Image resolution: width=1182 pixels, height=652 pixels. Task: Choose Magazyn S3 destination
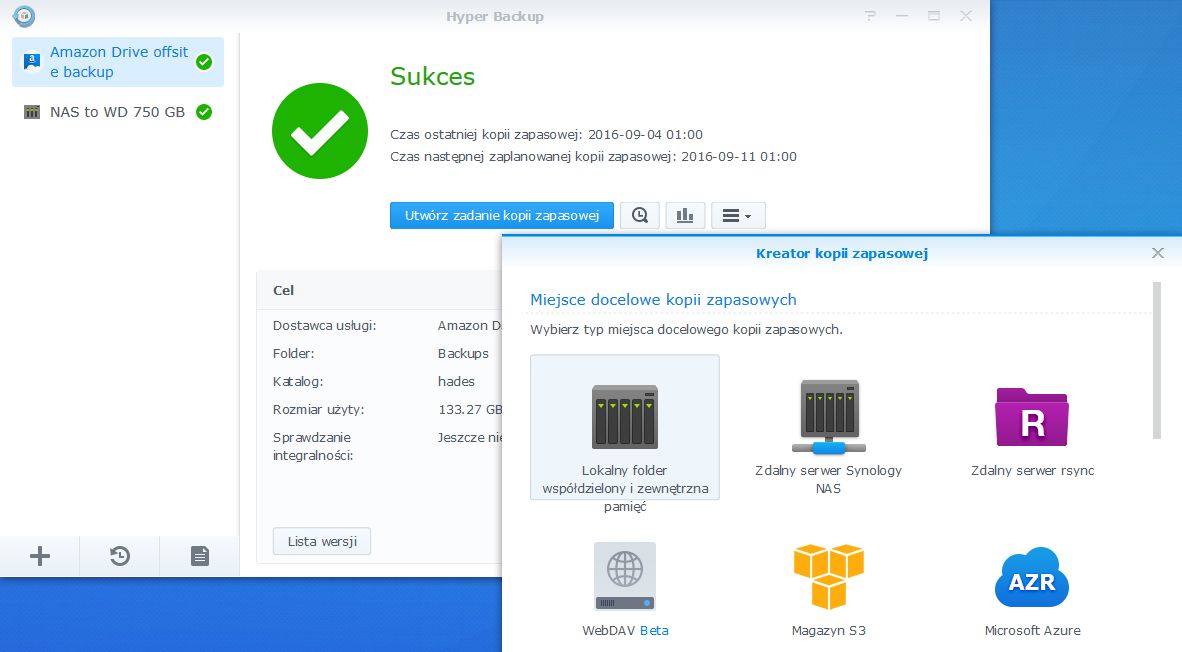point(828,589)
